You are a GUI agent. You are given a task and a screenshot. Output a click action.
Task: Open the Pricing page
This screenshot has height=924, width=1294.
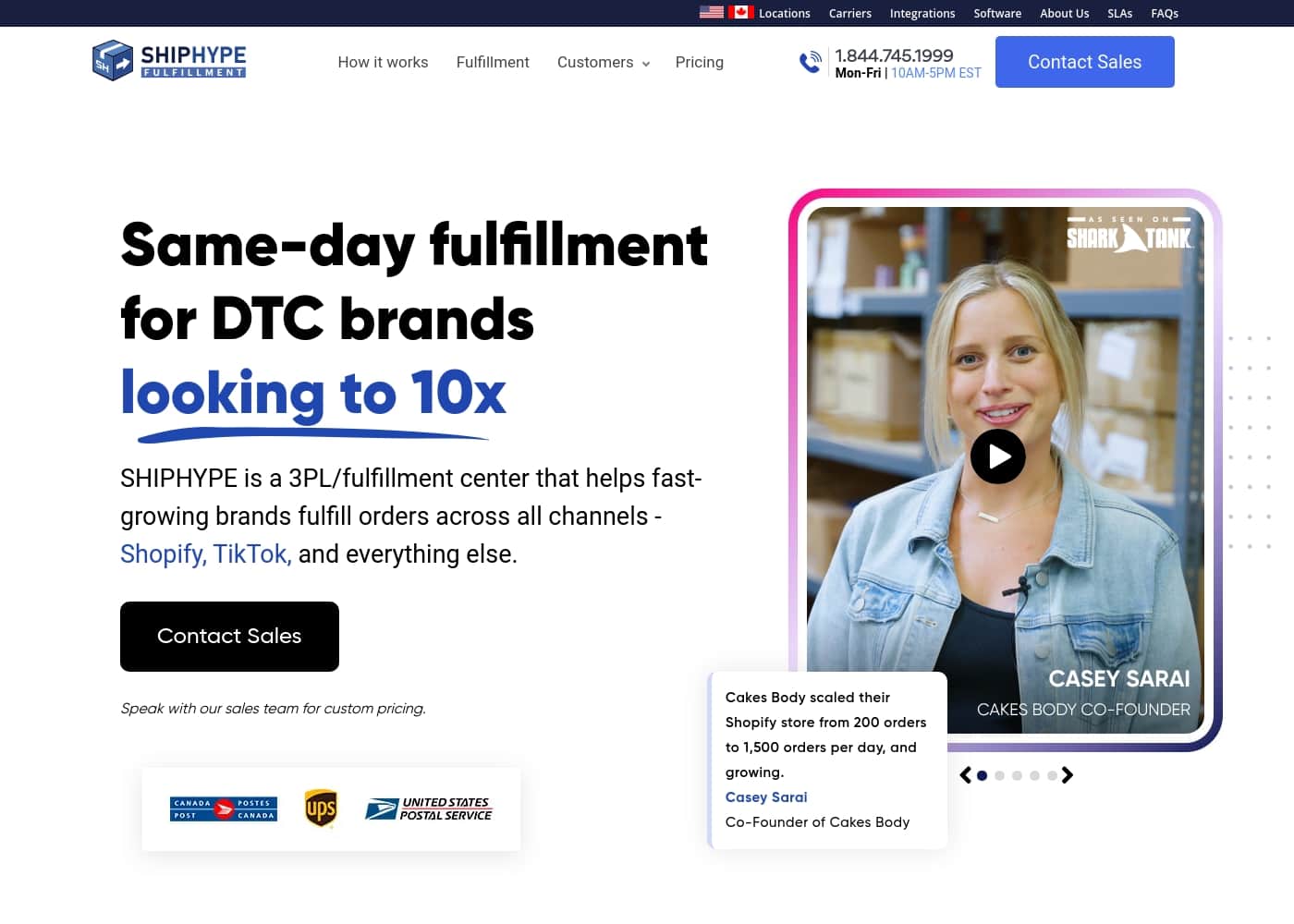coord(700,62)
